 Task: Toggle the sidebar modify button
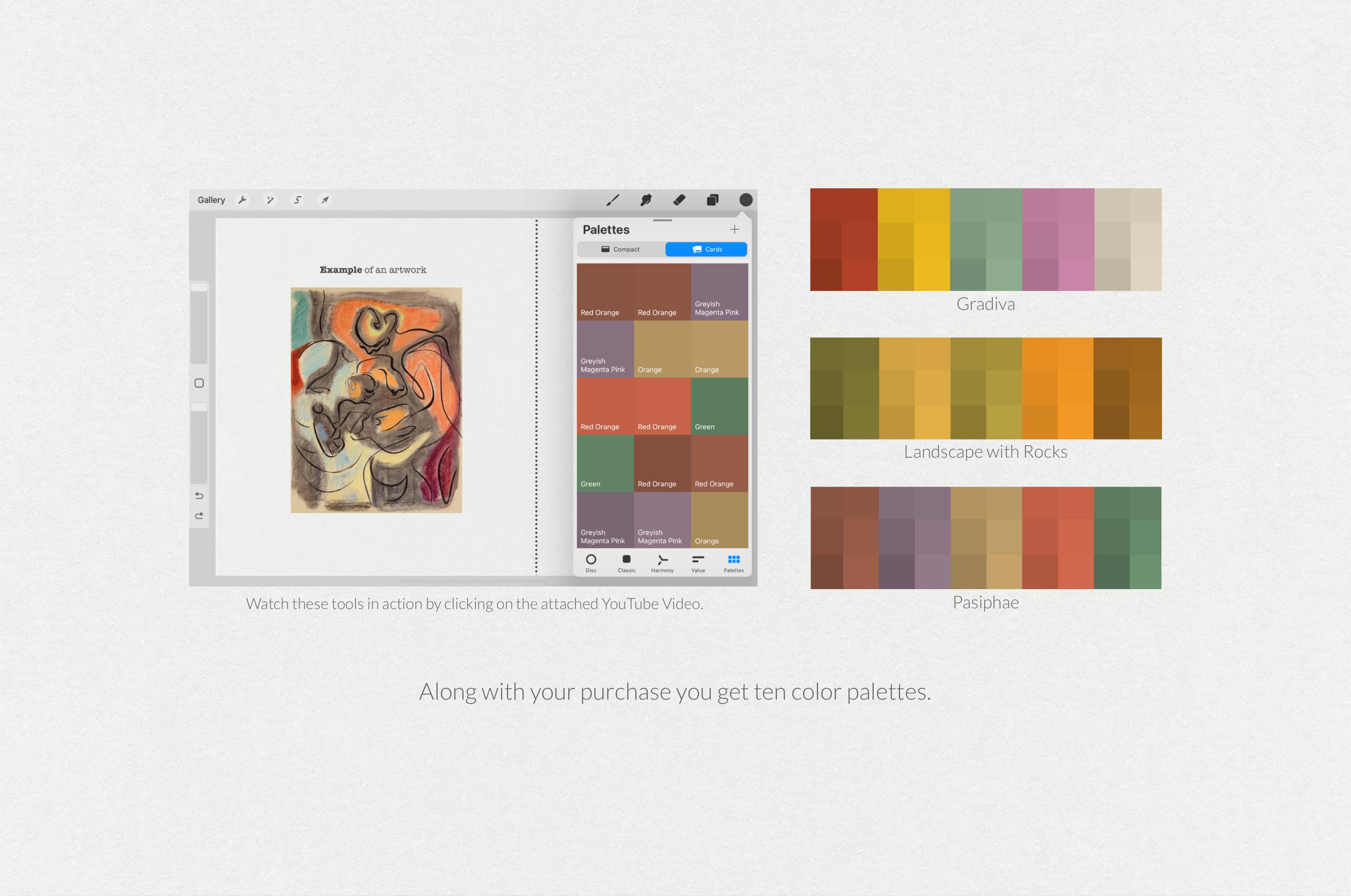[x=199, y=383]
